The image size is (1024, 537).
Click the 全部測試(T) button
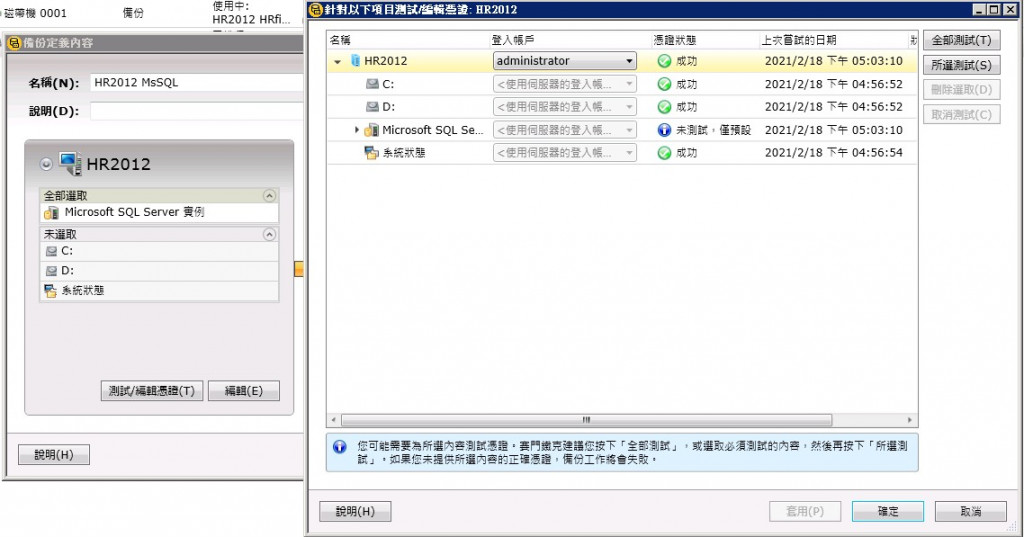(x=961, y=40)
